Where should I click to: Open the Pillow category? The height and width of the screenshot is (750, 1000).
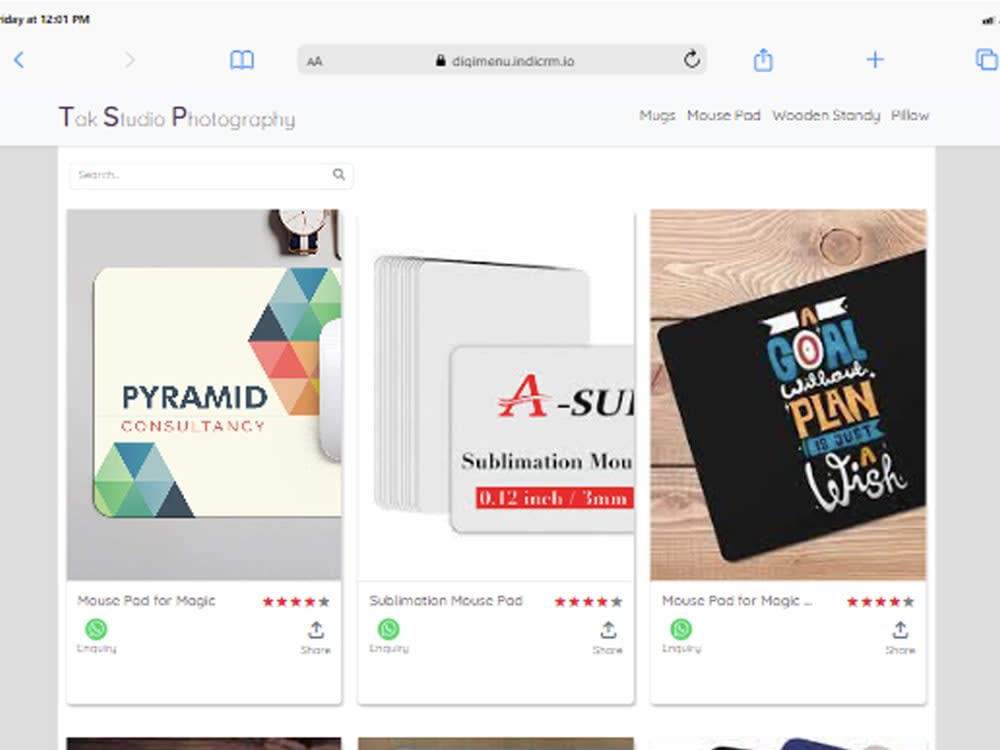(910, 115)
